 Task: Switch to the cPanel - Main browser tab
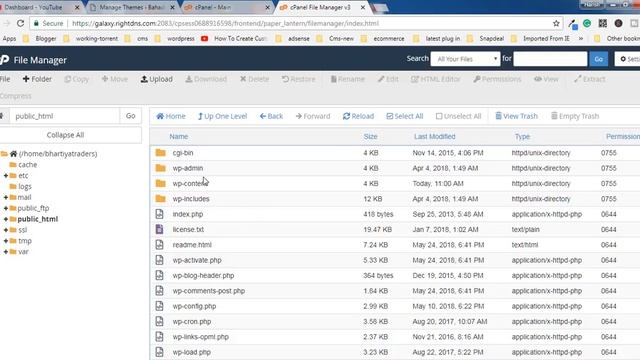coord(227,7)
